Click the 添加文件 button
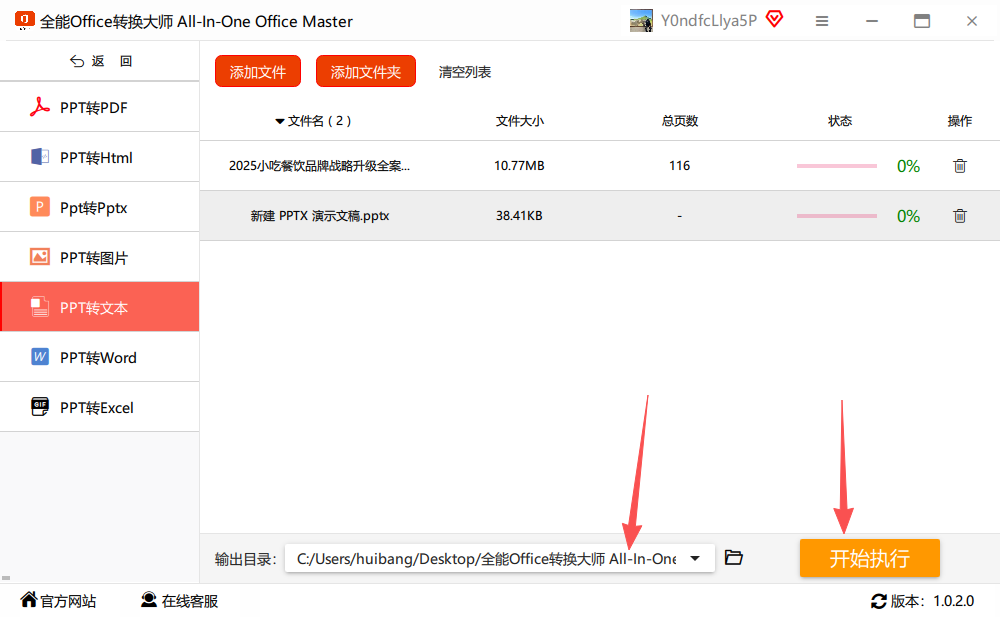Image resolution: width=1000 pixels, height=617 pixels. pyautogui.click(x=258, y=71)
